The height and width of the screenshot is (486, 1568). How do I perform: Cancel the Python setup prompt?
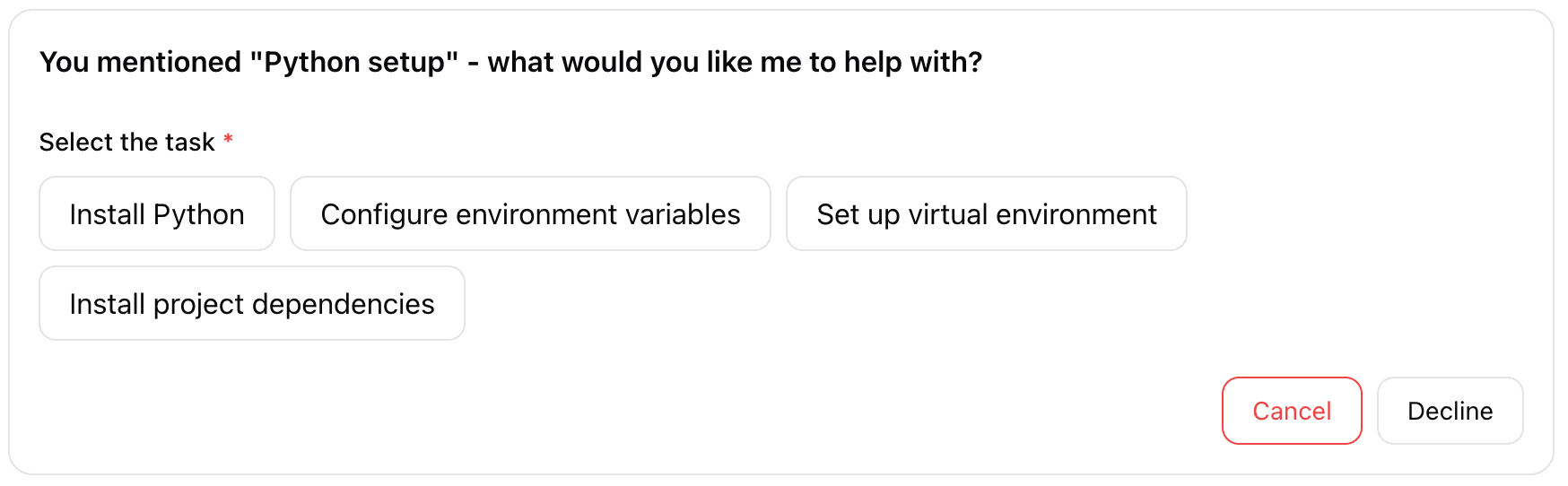[x=1291, y=411]
